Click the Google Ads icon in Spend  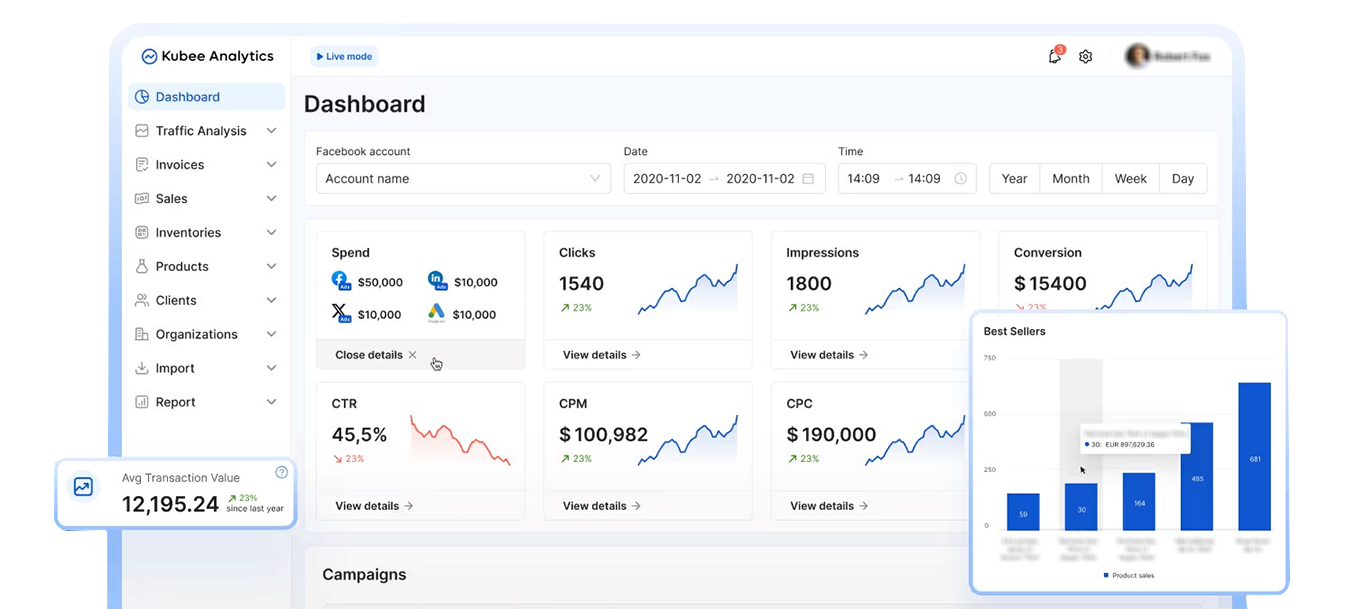[x=437, y=313]
